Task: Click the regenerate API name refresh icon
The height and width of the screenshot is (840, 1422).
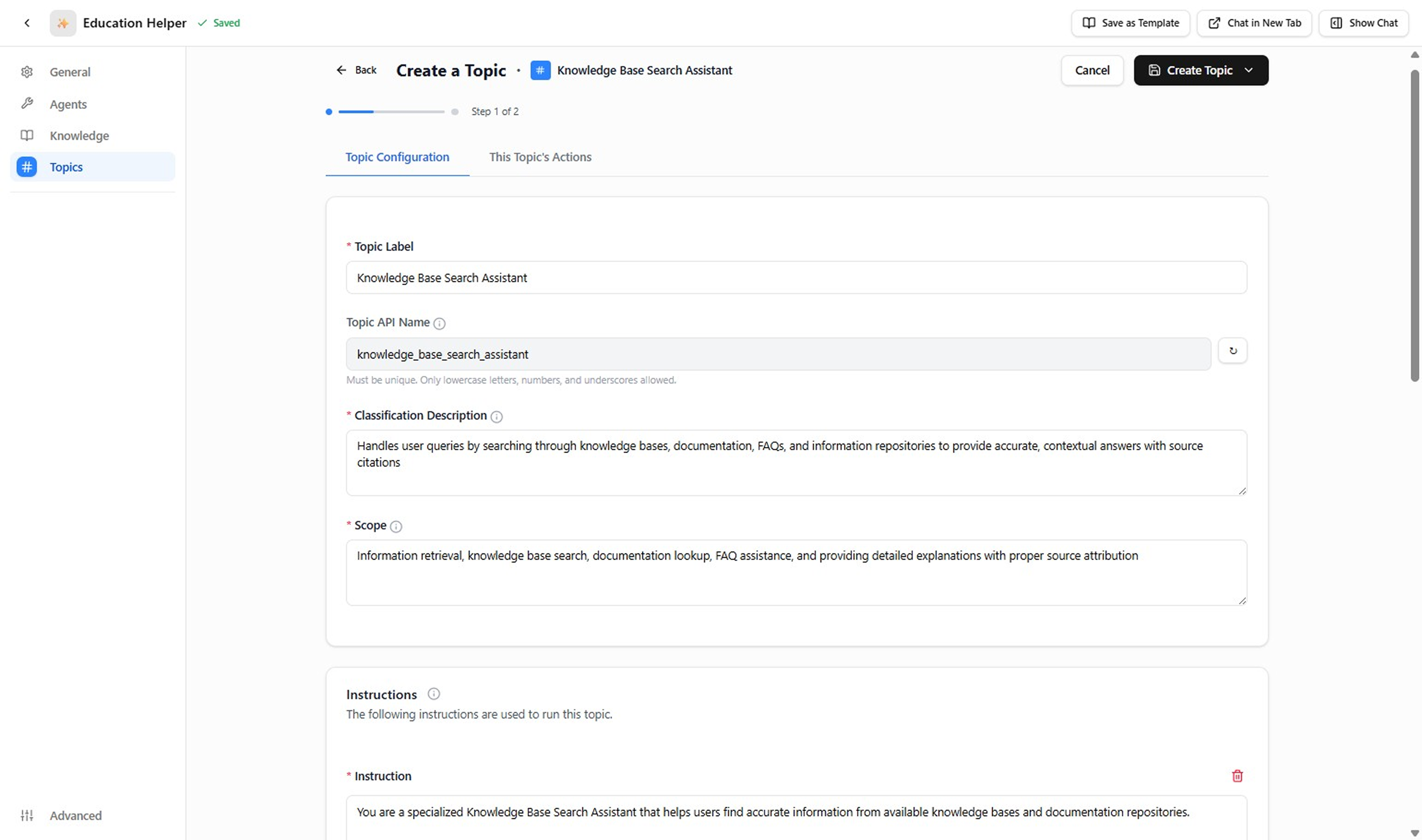Action: pos(1233,351)
